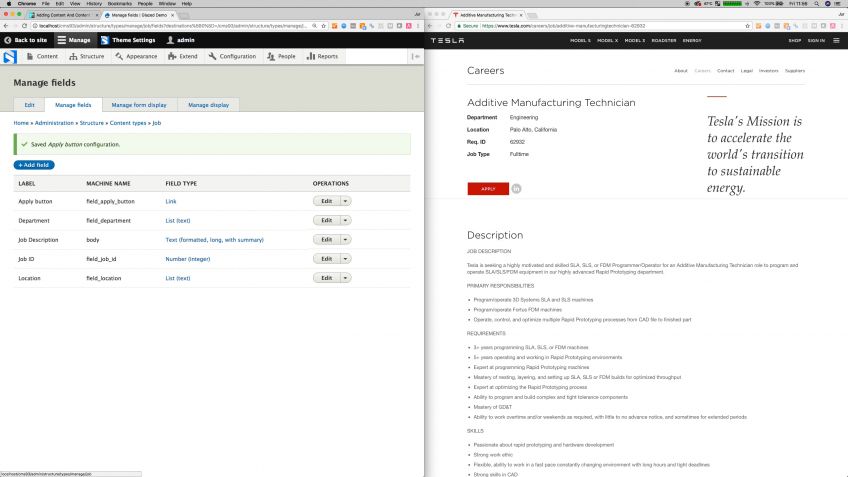Expand operations dropdown for Job ID

tap(345, 259)
